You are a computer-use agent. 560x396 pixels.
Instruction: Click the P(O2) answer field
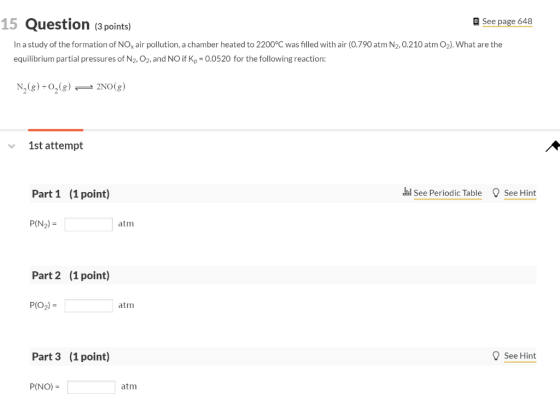tap(89, 306)
